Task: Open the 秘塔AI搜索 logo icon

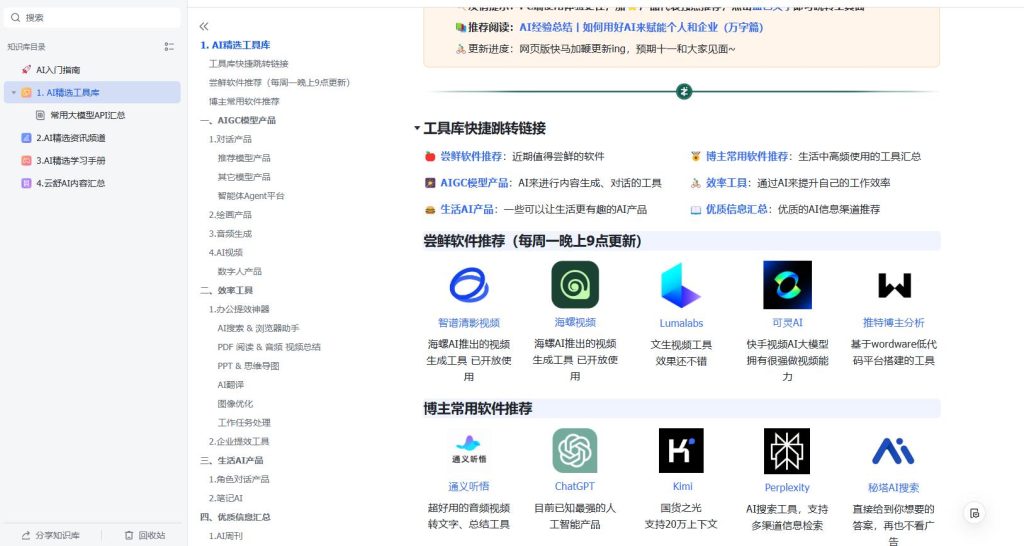Action: point(893,451)
